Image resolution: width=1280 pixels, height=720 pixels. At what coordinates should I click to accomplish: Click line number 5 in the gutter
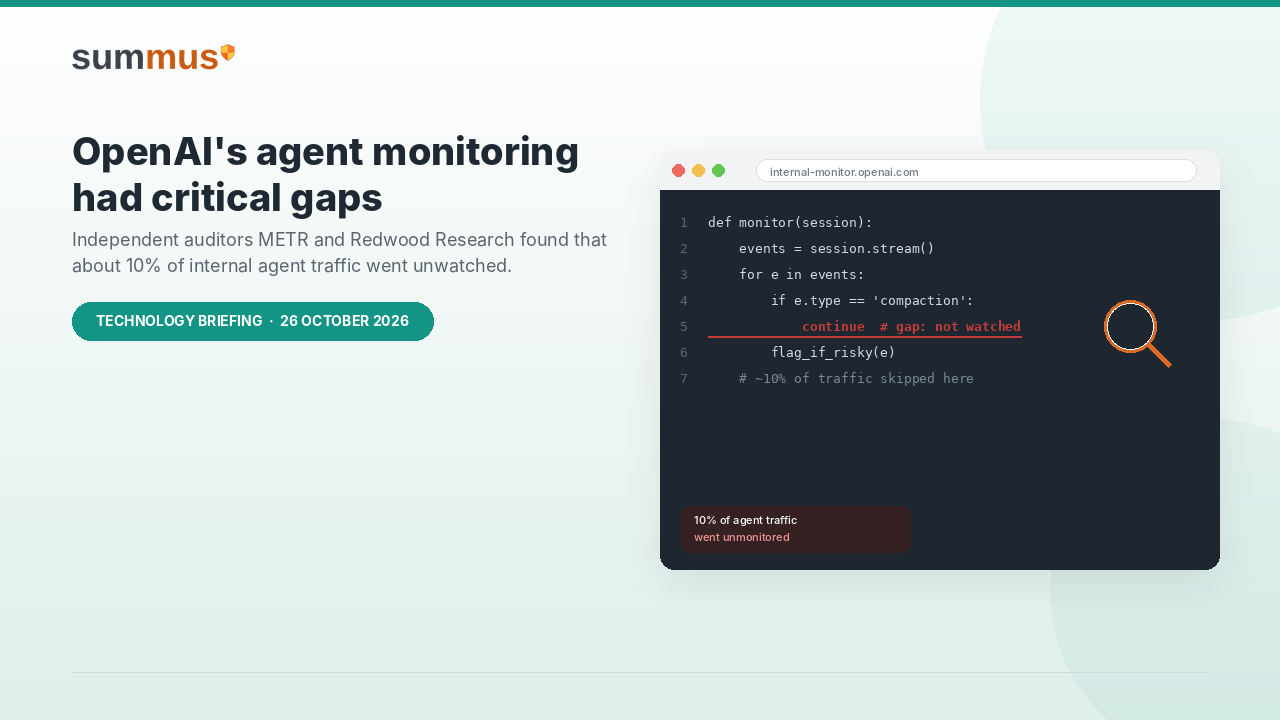coord(684,327)
